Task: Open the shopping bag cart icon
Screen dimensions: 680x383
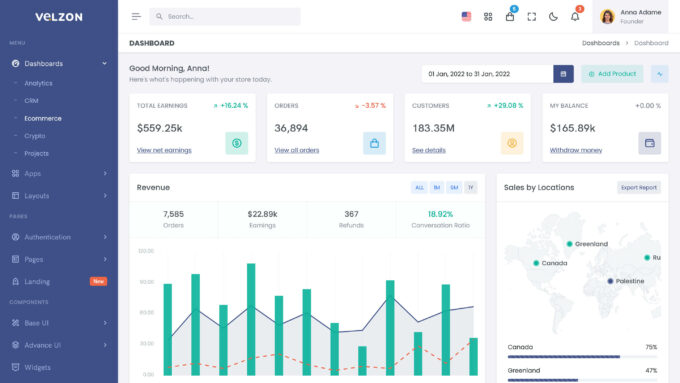Action: (x=510, y=16)
